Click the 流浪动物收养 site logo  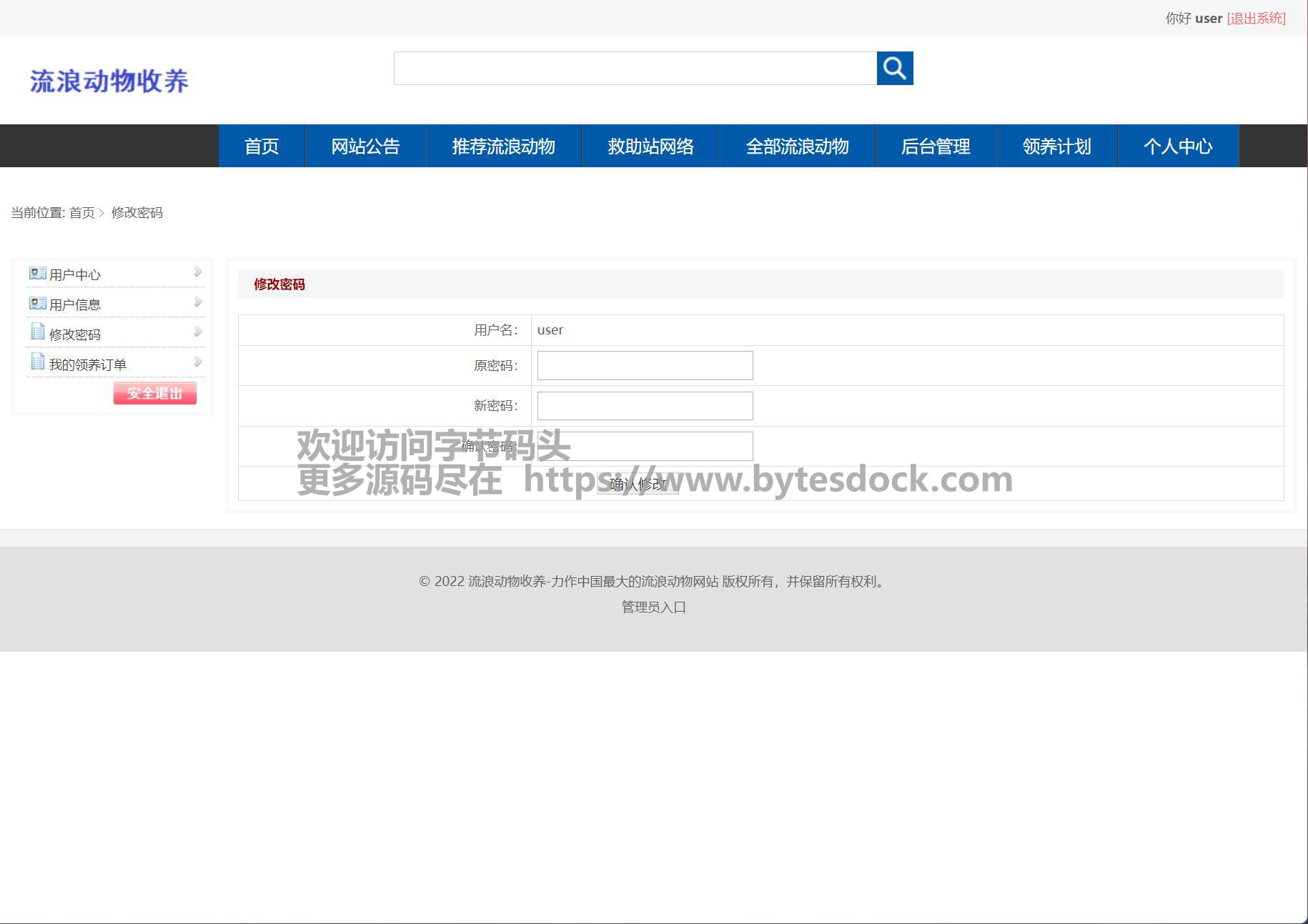(109, 81)
